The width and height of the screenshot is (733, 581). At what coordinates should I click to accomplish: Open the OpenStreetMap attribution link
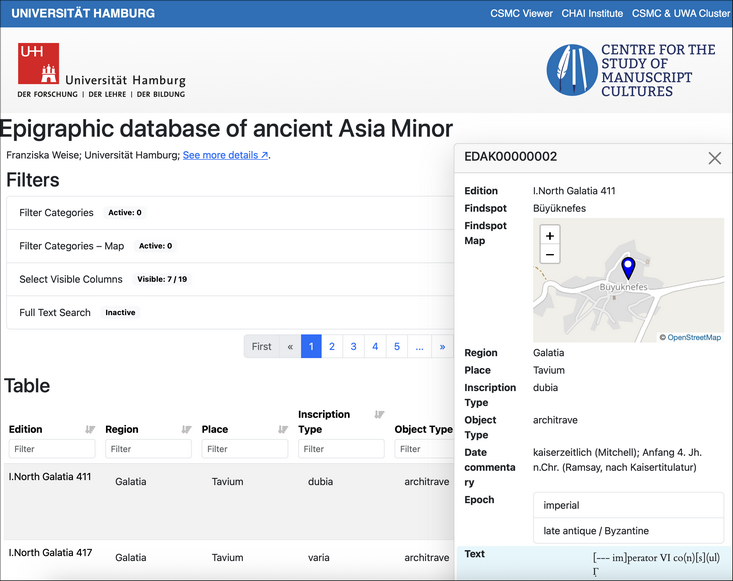point(693,337)
